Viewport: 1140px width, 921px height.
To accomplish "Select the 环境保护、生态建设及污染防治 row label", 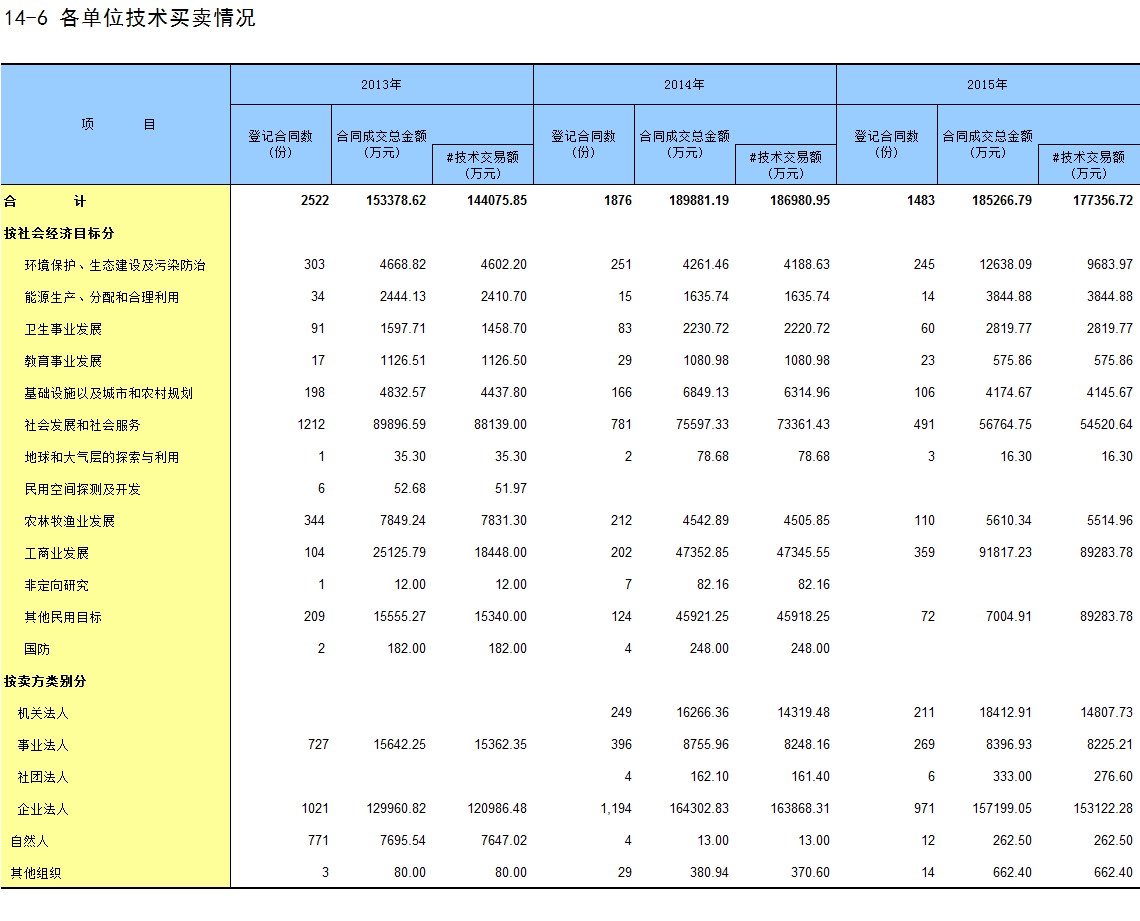I will pos(115,265).
